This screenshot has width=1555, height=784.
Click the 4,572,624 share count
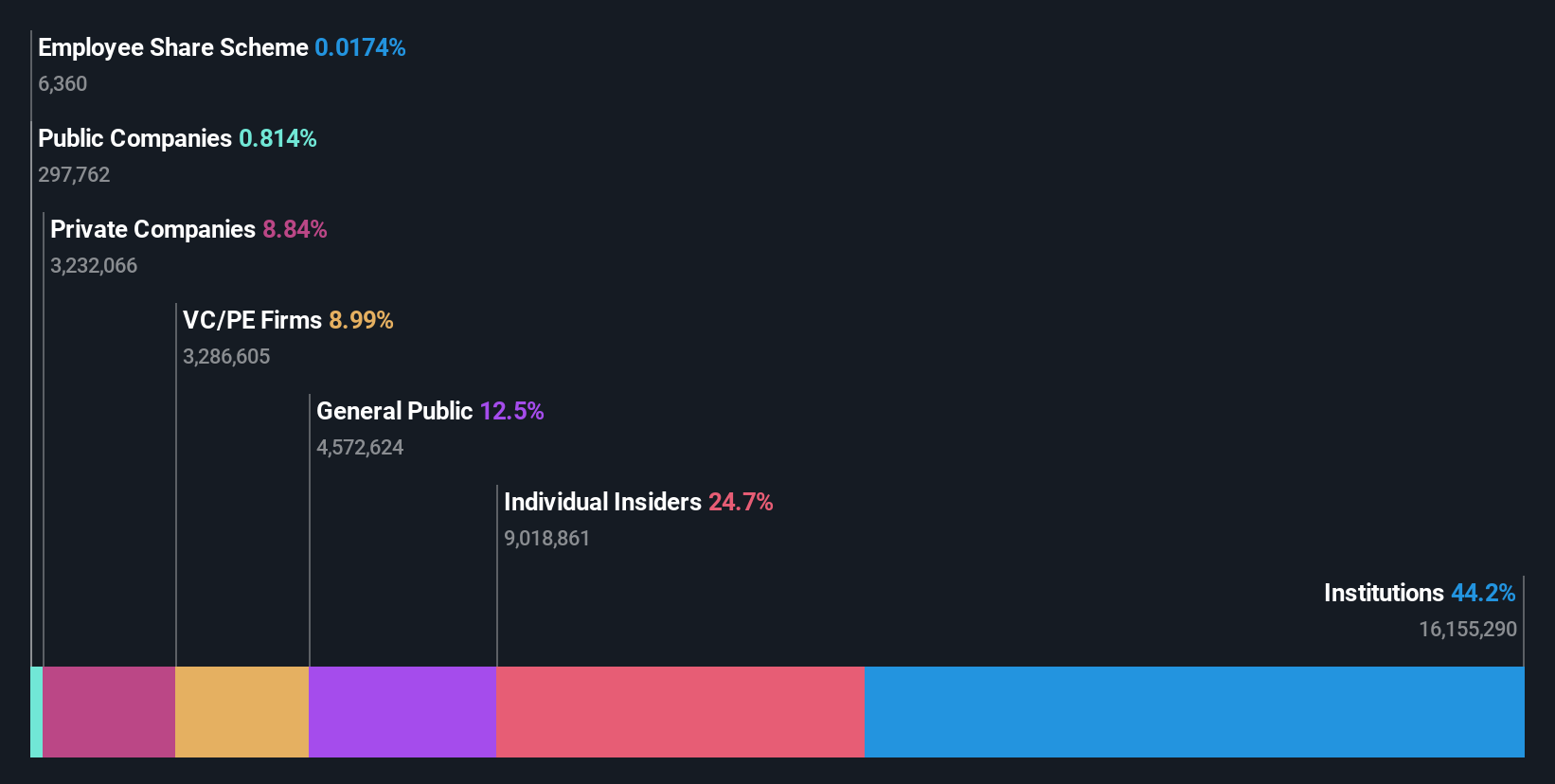pos(360,448)
